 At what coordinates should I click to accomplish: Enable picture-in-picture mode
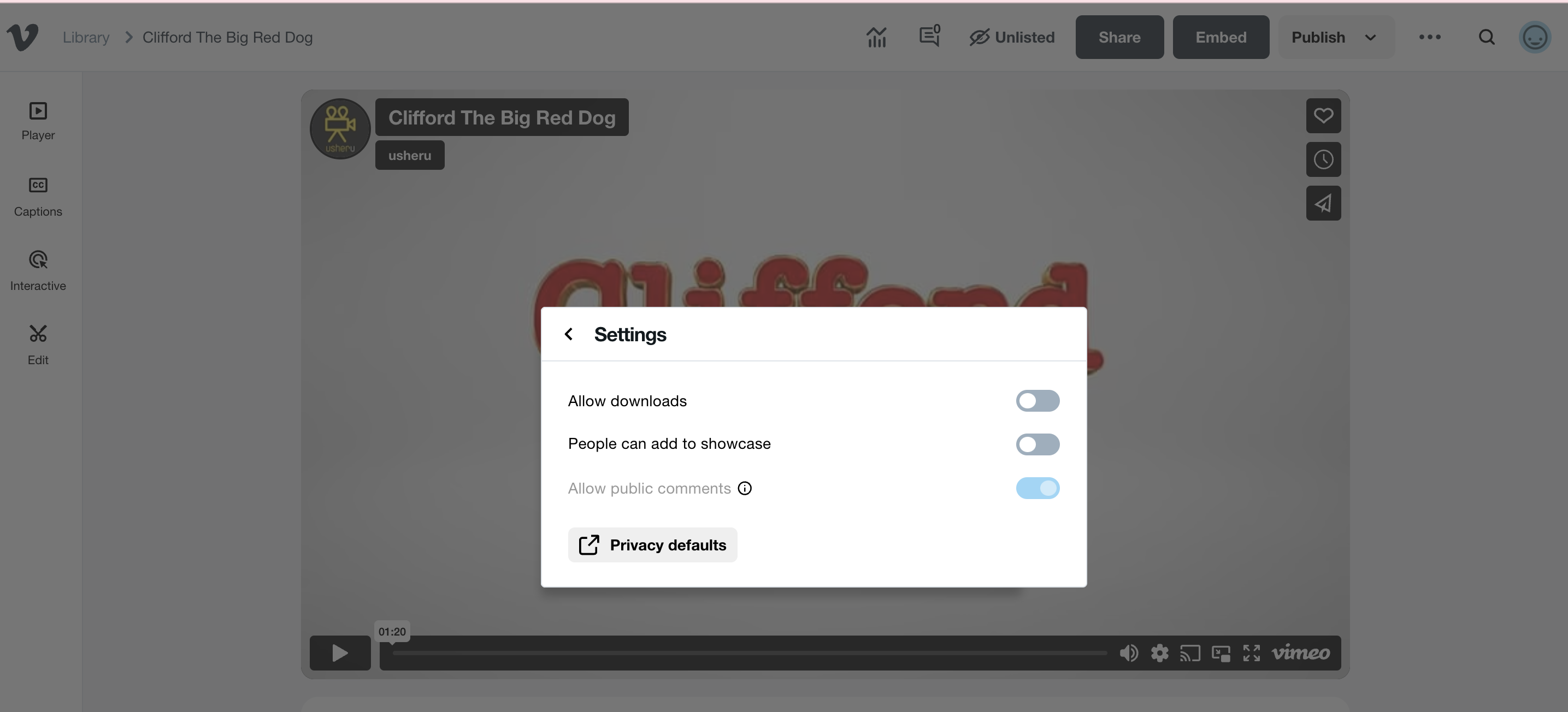(x=1221, y=653)
